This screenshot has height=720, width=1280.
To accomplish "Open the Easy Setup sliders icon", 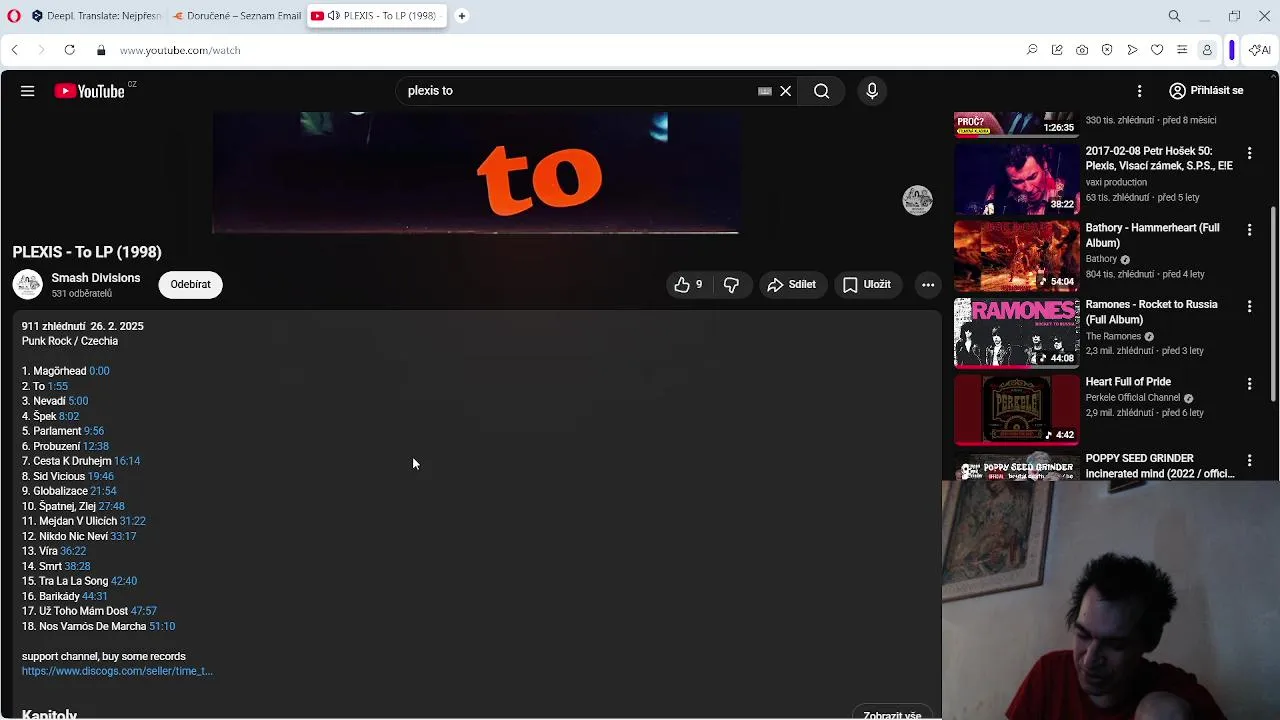I will [x=1182, y=50].
